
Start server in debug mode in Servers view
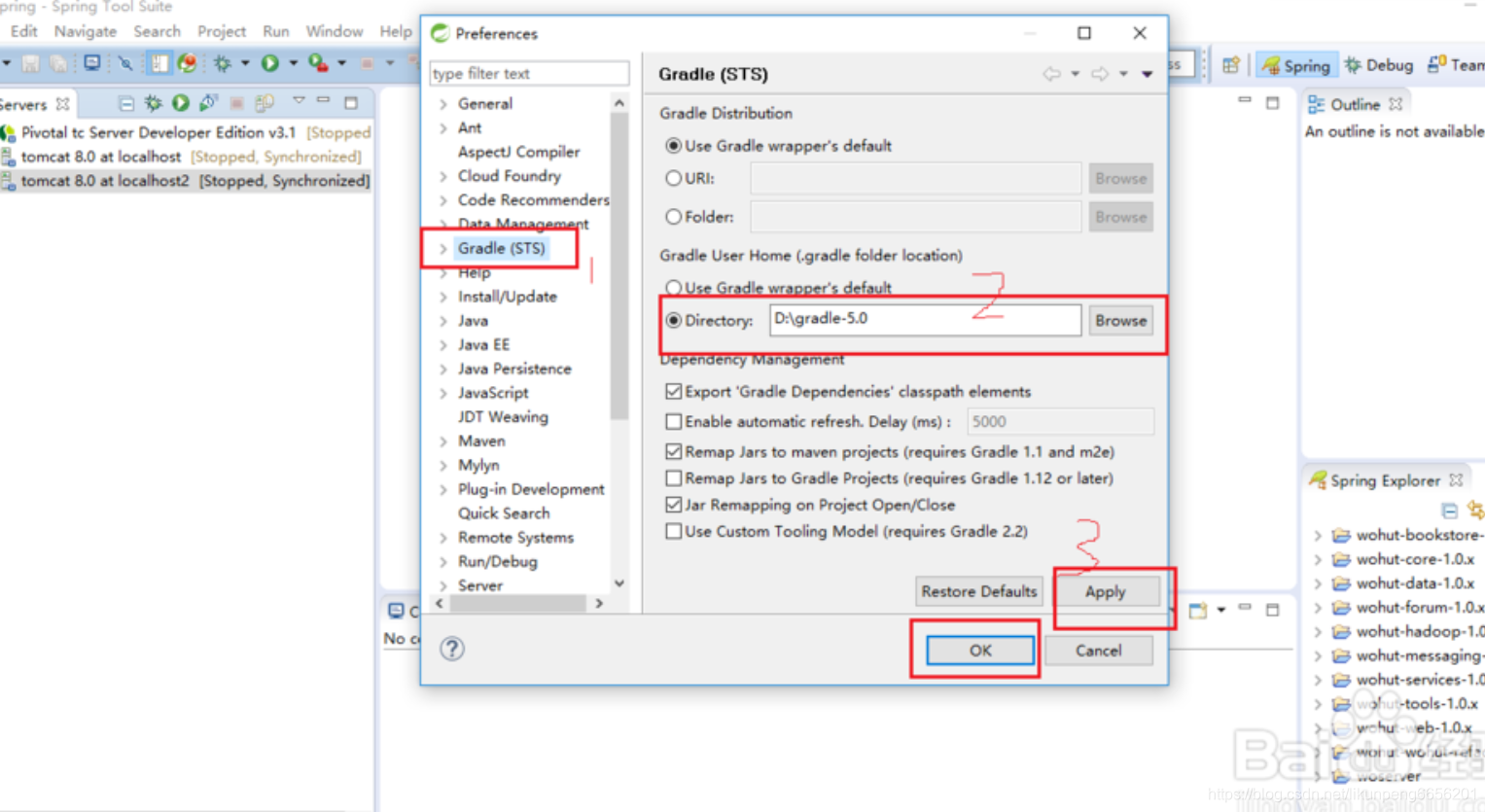pos(154,102)
